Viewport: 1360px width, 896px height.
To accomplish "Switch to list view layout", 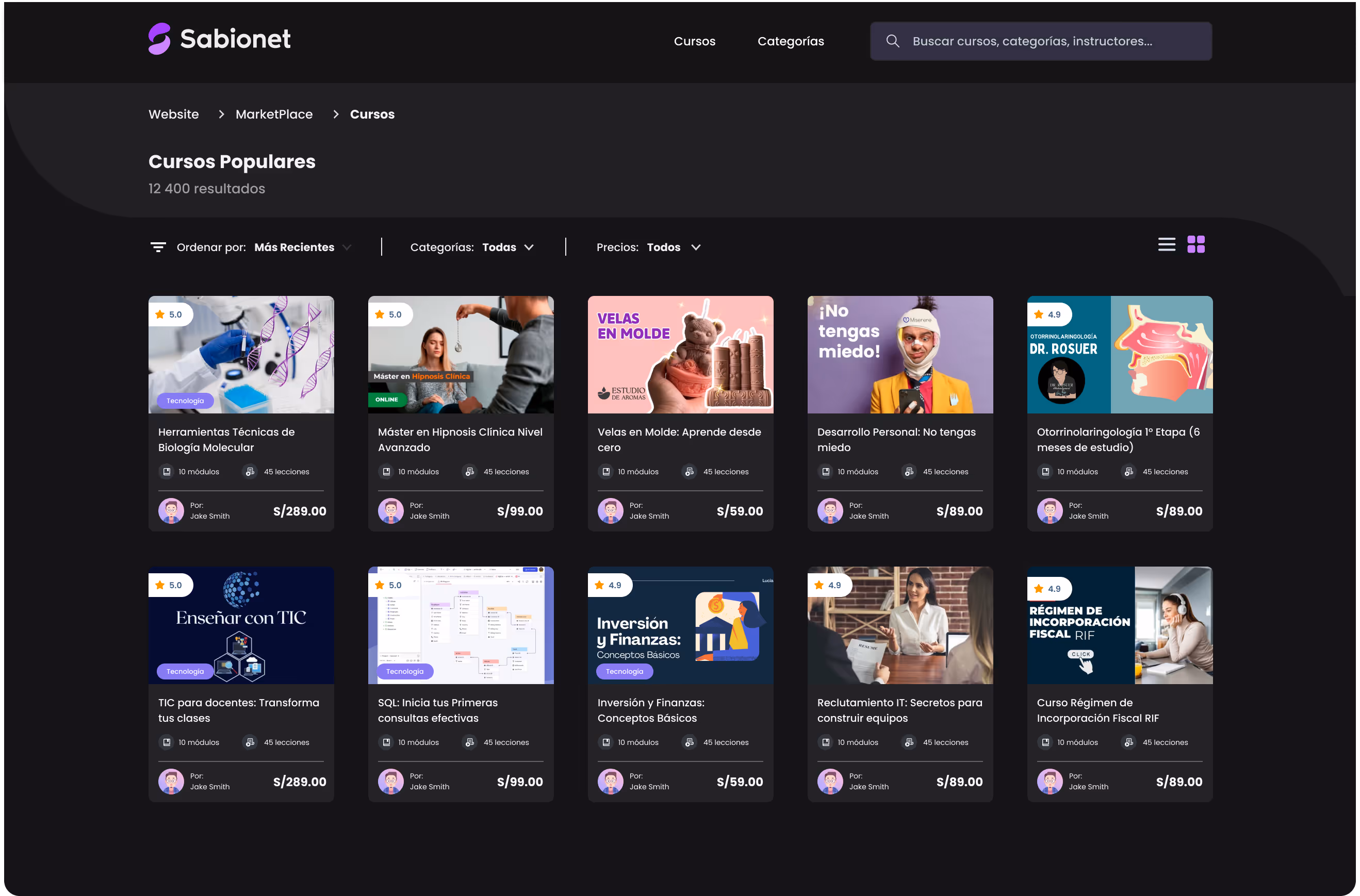I will 1166,244.
